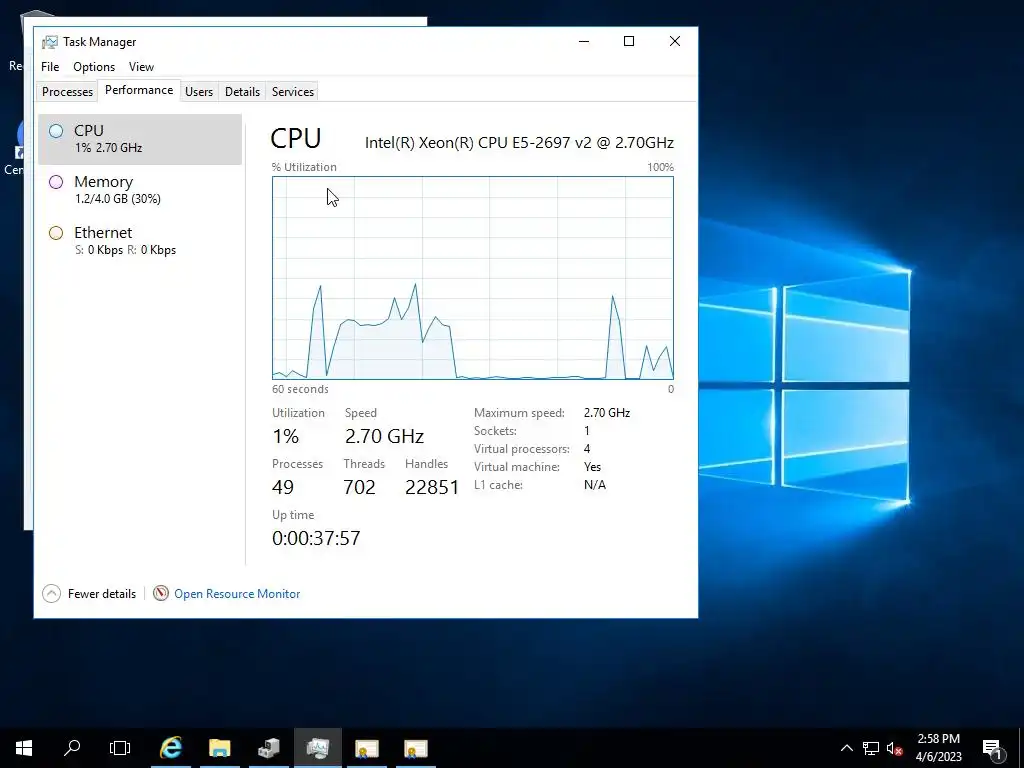The height and width of the screenshot is (768, 1024).
Task: Click the Resource Monitor gauge icon
Action: tap(161, 593)
